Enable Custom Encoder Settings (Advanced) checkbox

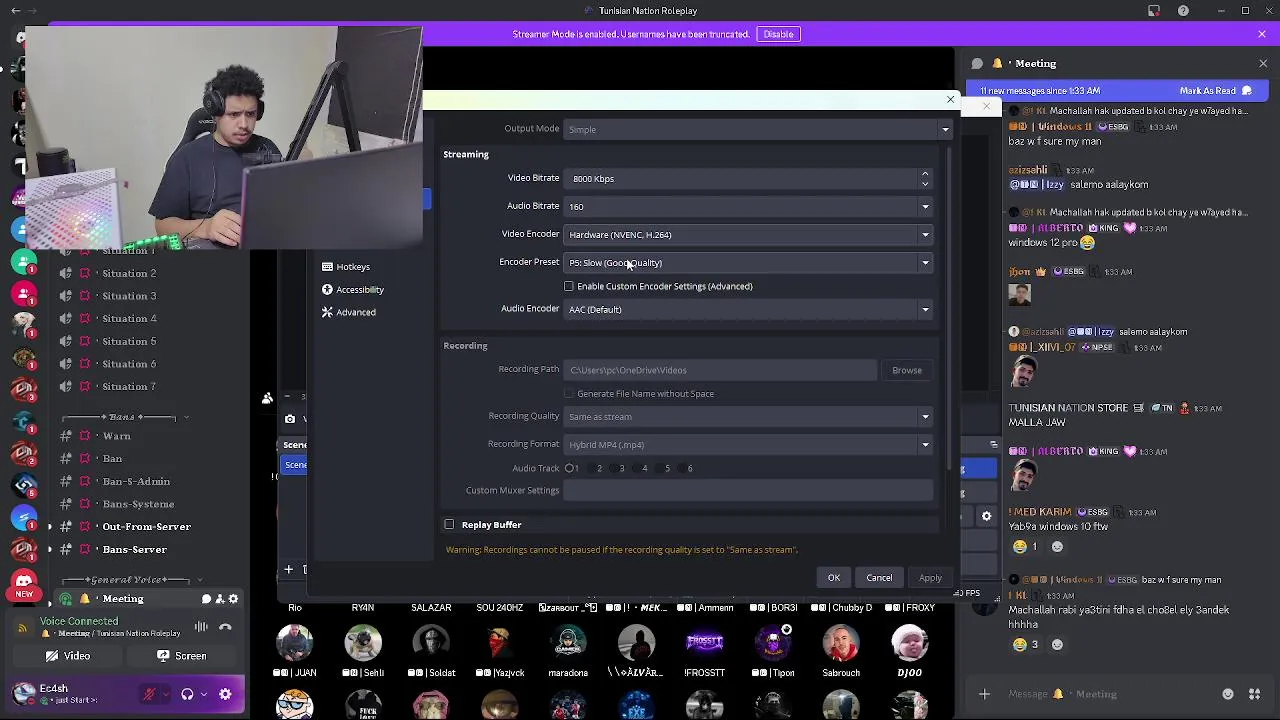(569, 287)
